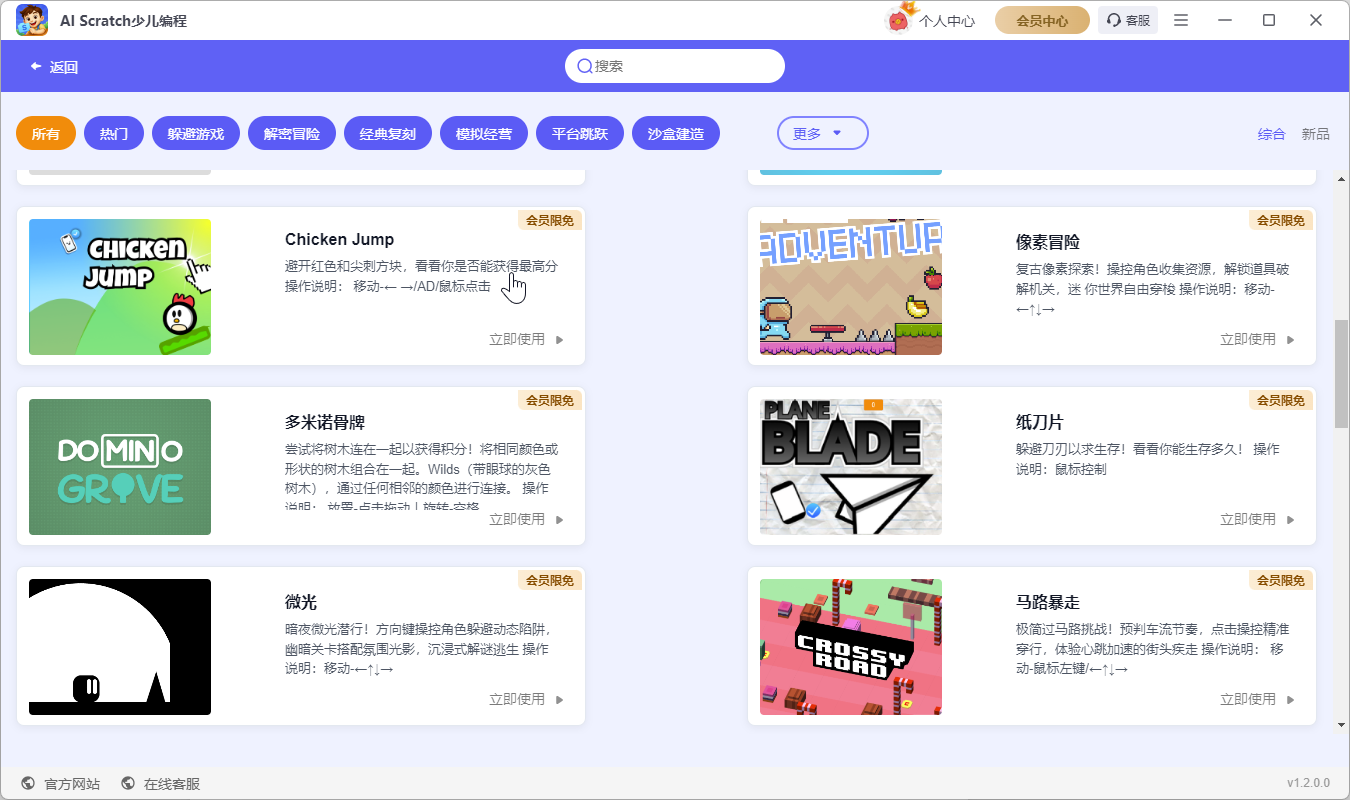Click the AI Scratch app logo
The image size is (1350, 800).
[x=31, y=20]
